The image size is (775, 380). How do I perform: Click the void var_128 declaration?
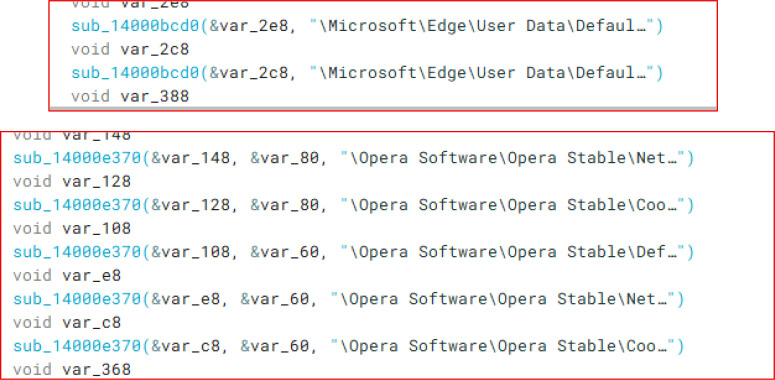tap(72, 181)
